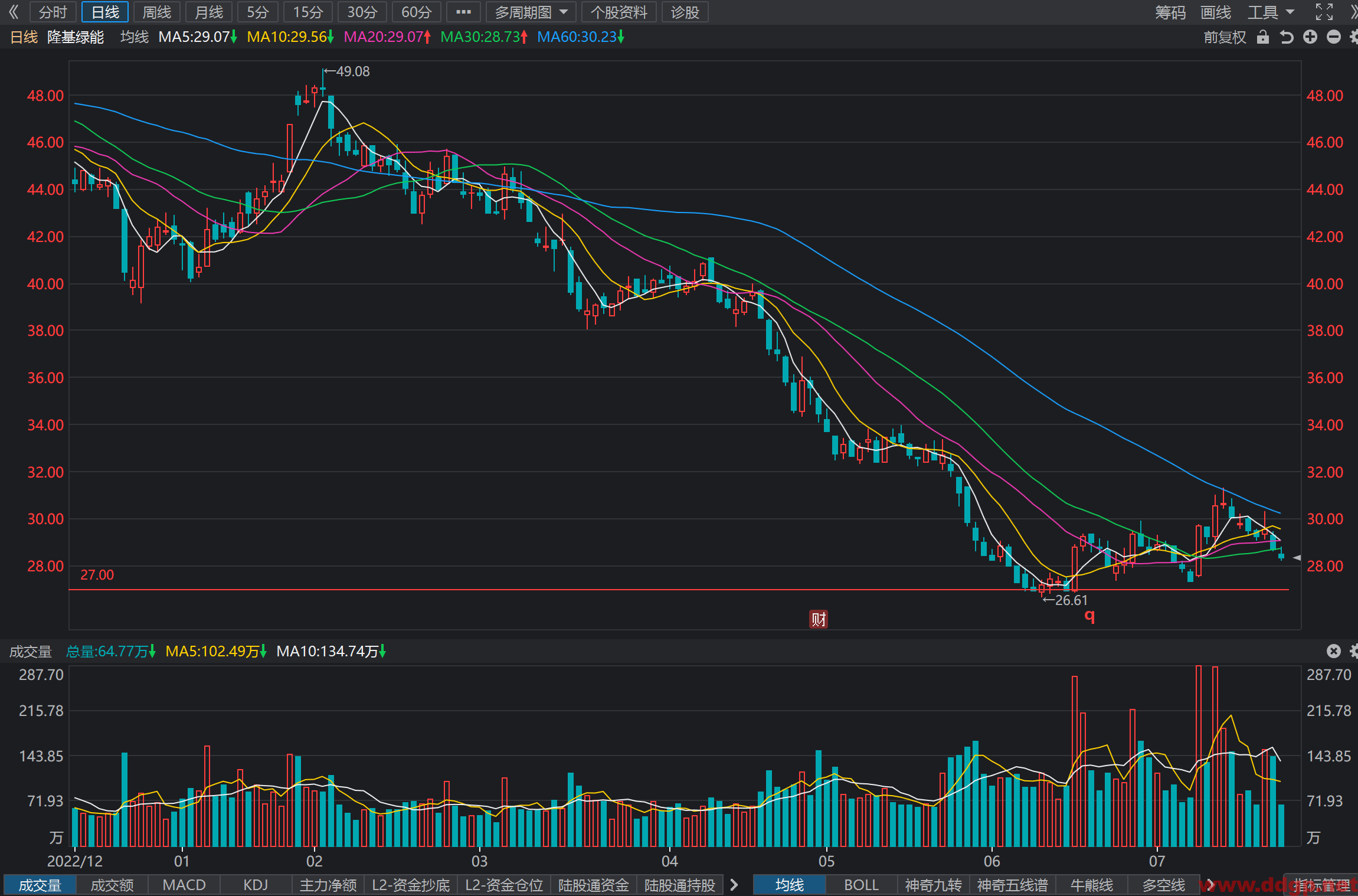Click the red 财 financial marker icon

pos(819,619)
